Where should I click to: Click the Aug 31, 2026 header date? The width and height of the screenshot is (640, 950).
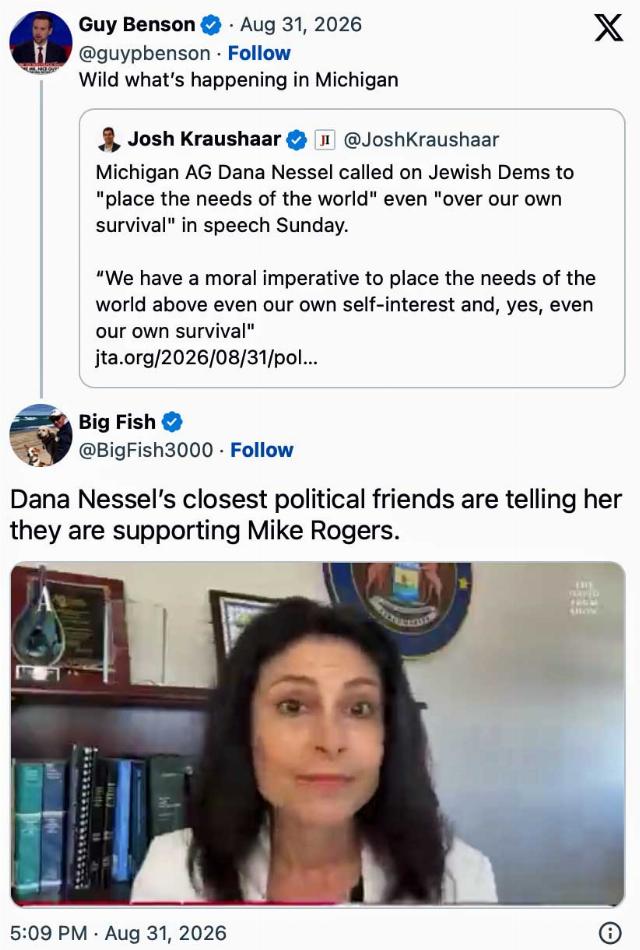(301, 25)
